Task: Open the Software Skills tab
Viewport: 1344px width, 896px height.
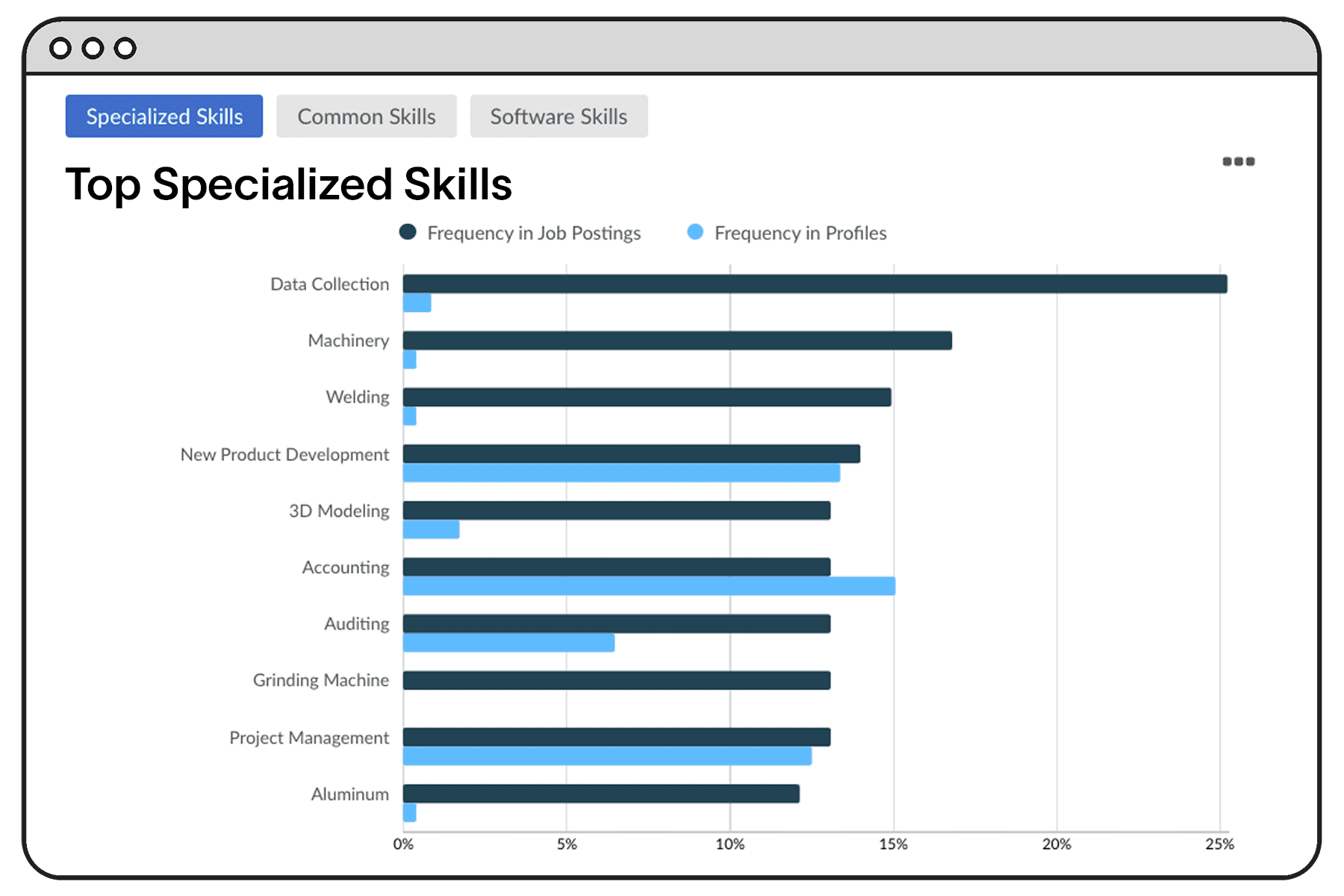Action: click(559, 116)
